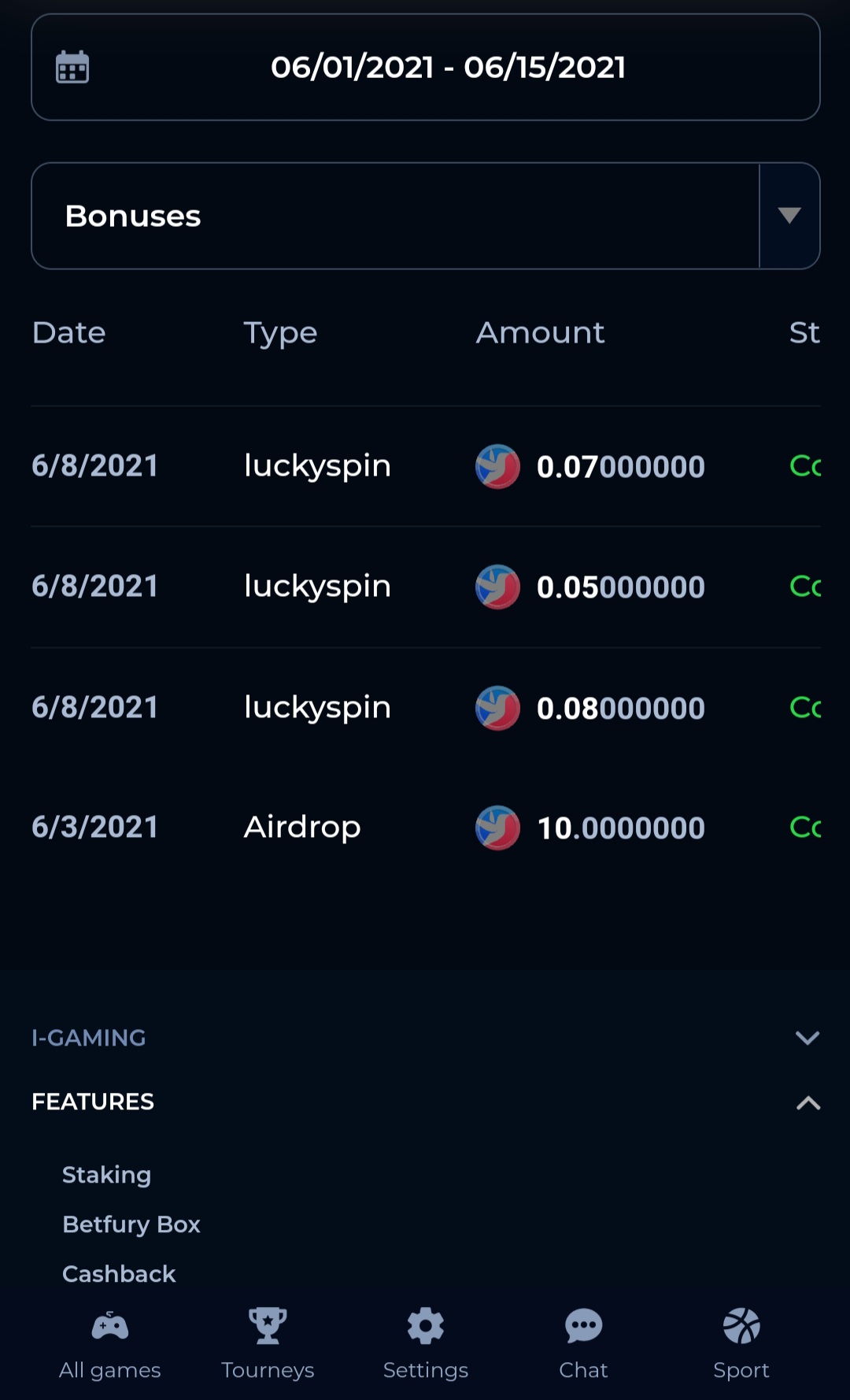Viewport: 850px width, 1400px height.
Task: Click coin icon beside 10.0000000 Airdrop
Action: tap(497, 828)
